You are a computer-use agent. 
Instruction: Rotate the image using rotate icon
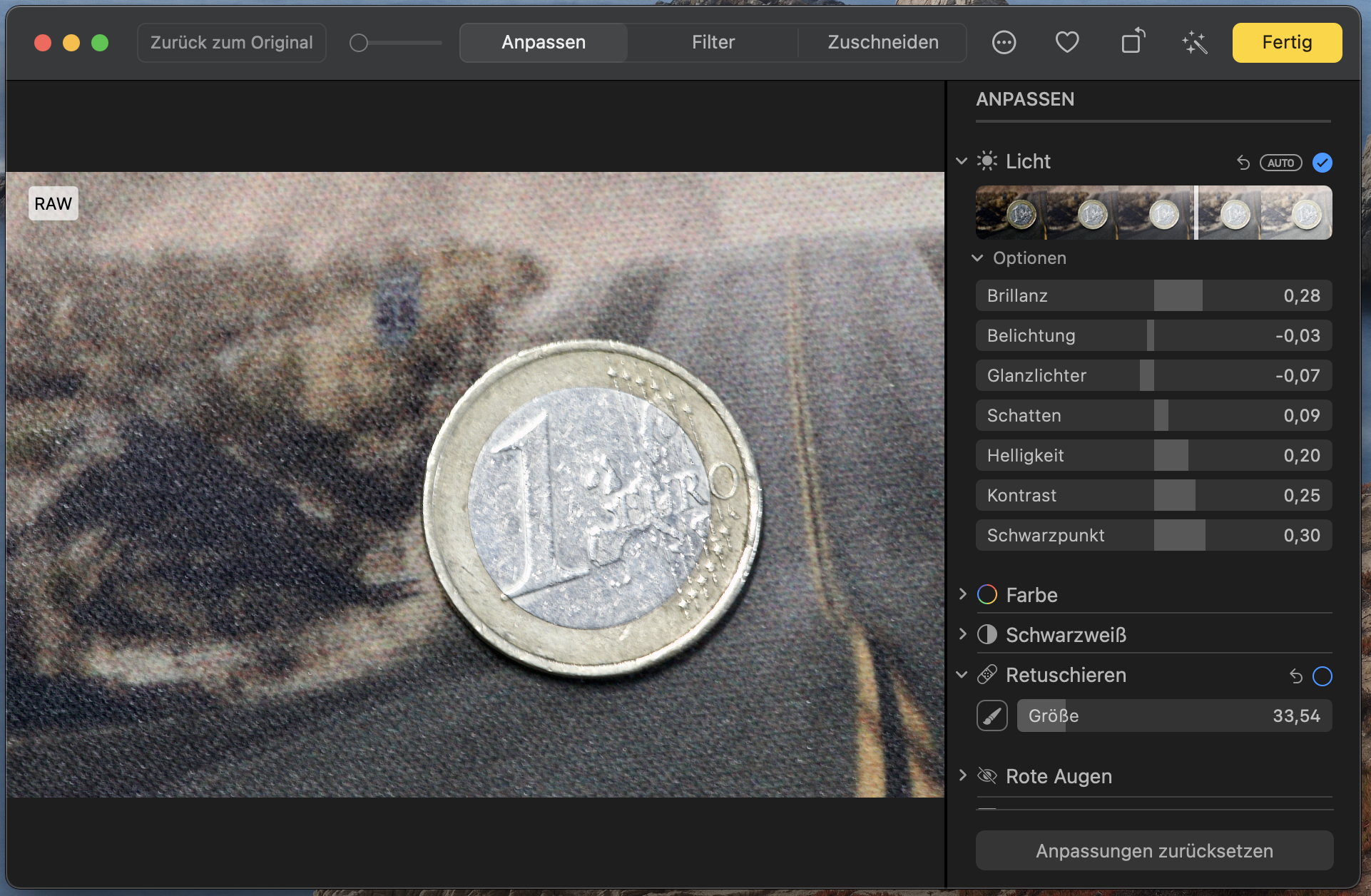coord(1132,41)
